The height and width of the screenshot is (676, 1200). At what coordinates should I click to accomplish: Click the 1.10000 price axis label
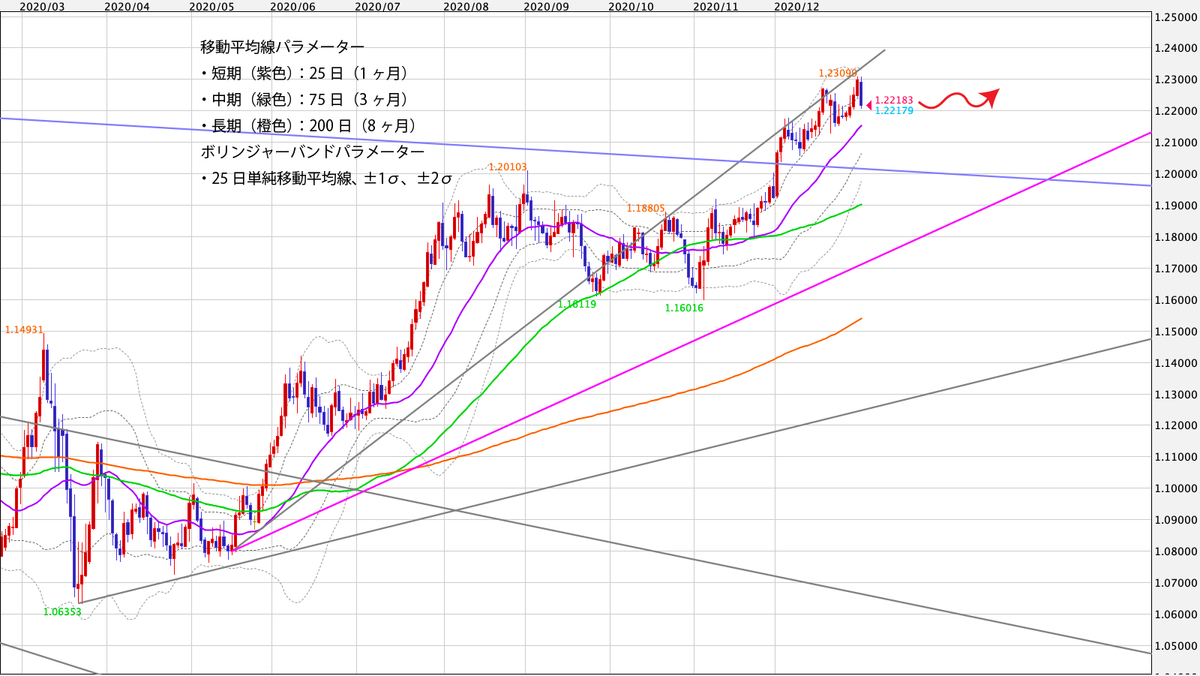pos(1175,490)
